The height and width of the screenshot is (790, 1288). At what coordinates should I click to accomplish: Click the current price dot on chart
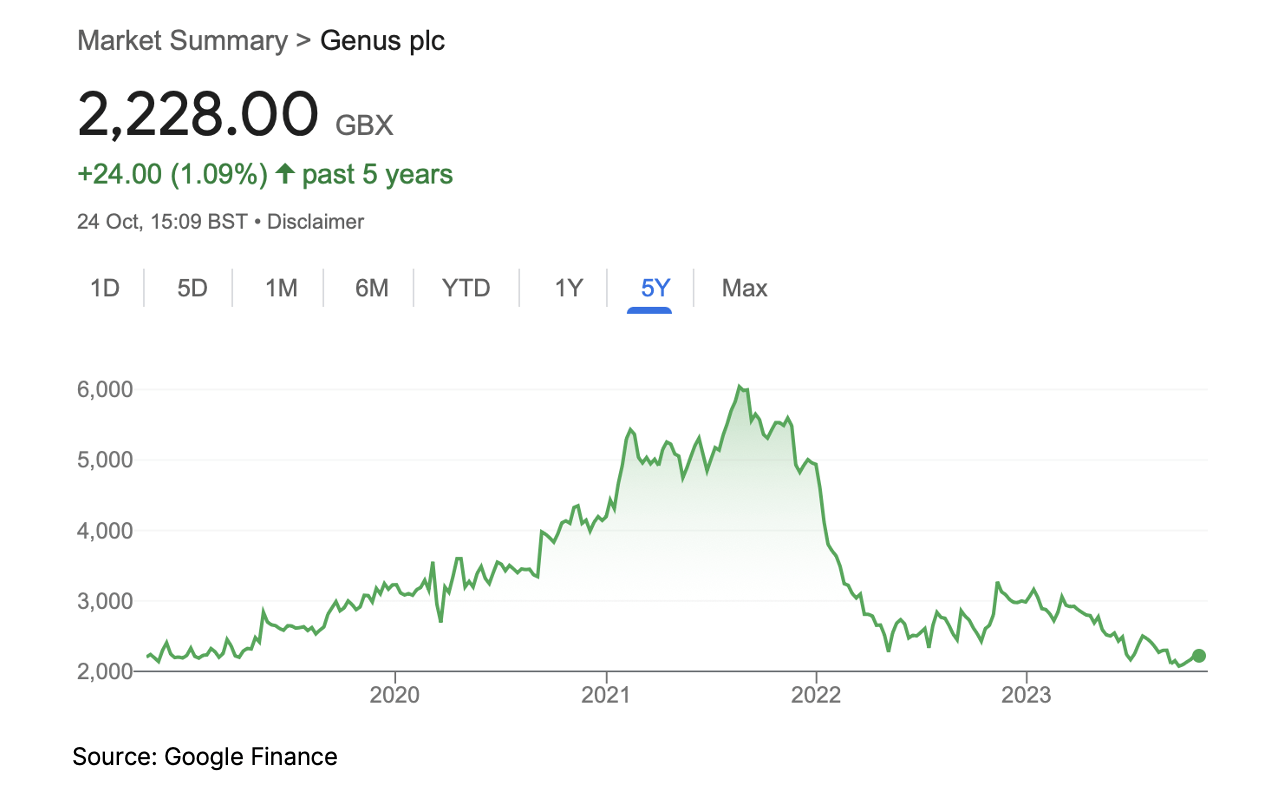coord(1199,656)
